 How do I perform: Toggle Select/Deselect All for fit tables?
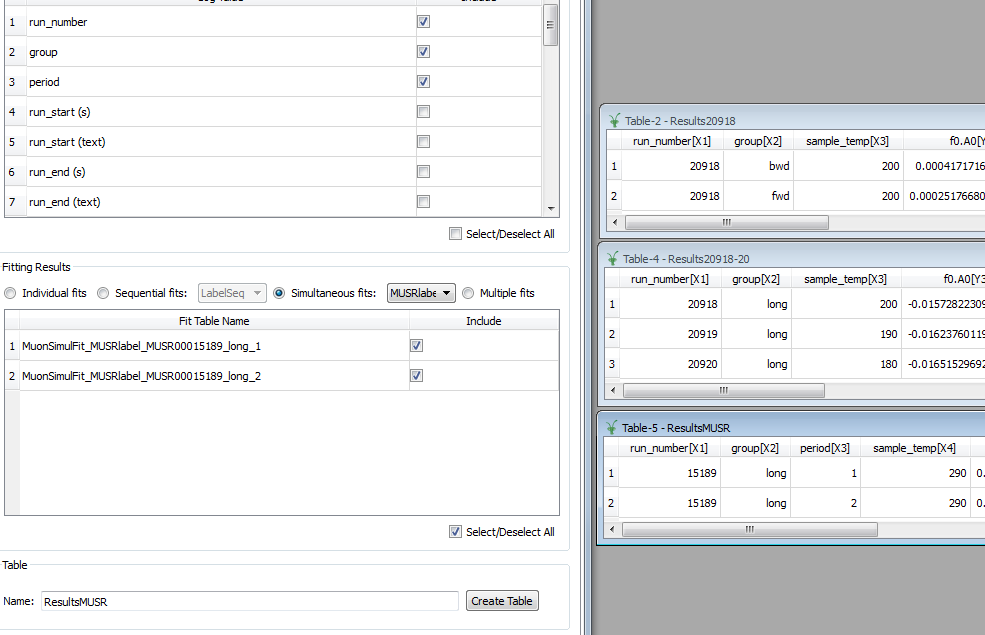[455, 531]
